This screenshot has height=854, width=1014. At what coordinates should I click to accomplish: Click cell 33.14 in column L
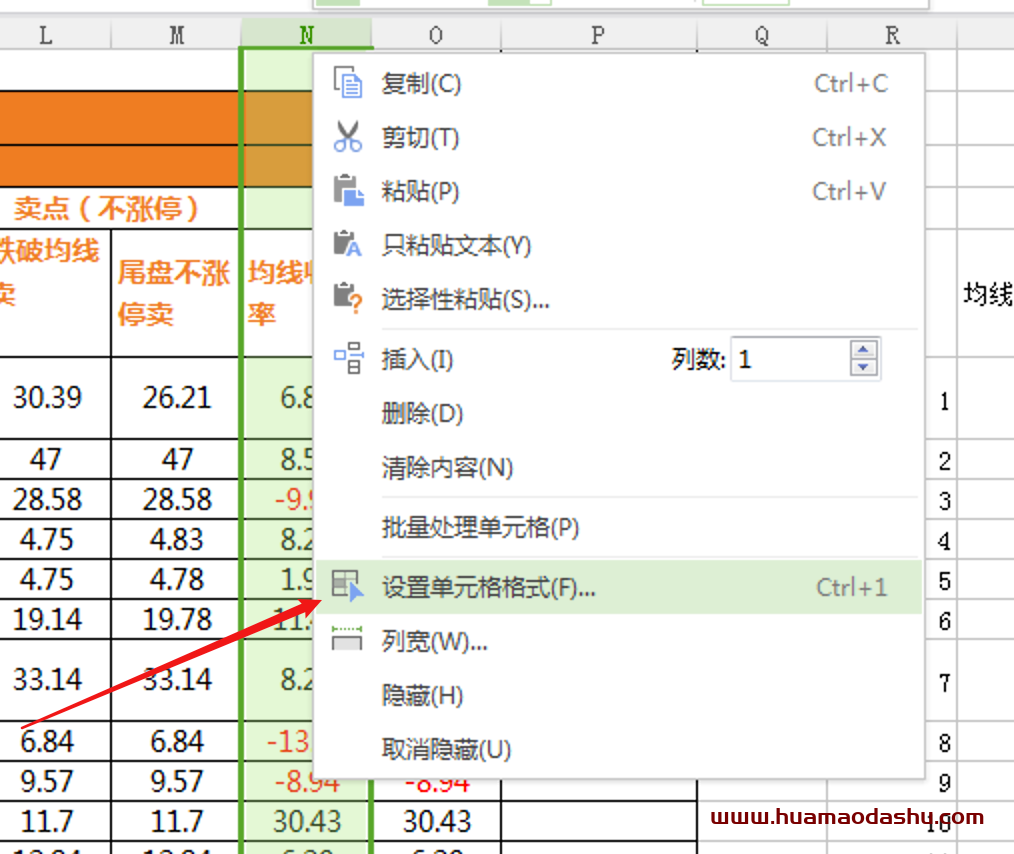click(x=55, y=680)
